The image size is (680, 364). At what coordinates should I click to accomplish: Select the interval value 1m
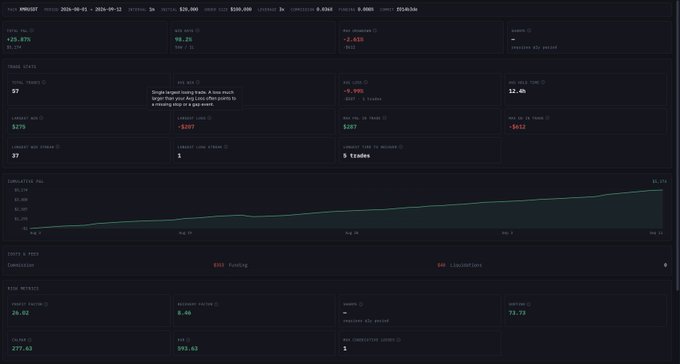[x=152, y=9]
